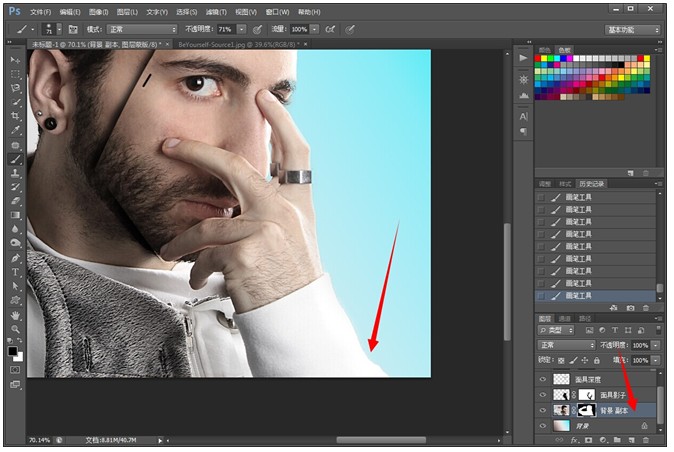Viewport: 674px width, 452px height.
Task: Select the Custom Shape tool
Action: click(15, 300)
